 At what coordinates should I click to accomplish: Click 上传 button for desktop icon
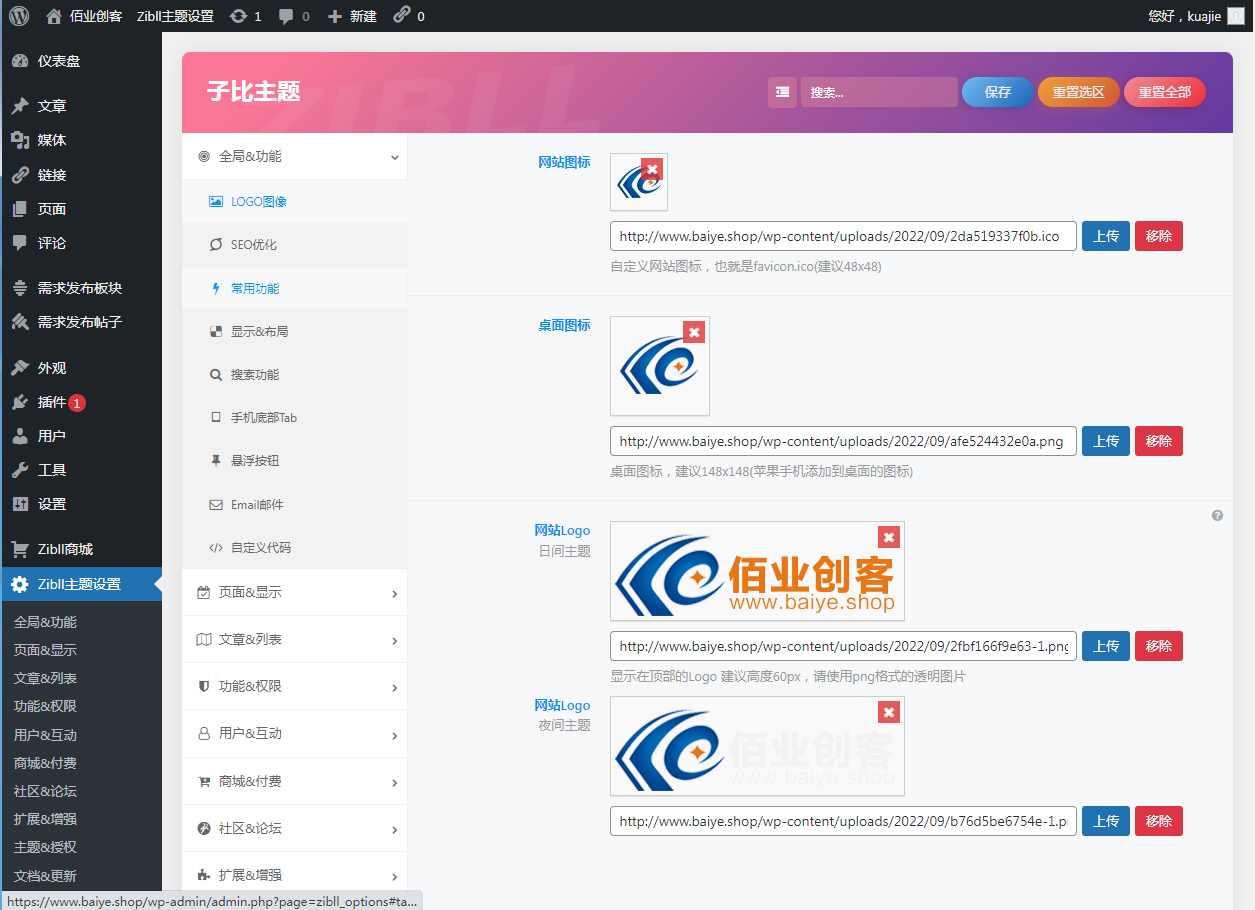(x=1105, y=441)
